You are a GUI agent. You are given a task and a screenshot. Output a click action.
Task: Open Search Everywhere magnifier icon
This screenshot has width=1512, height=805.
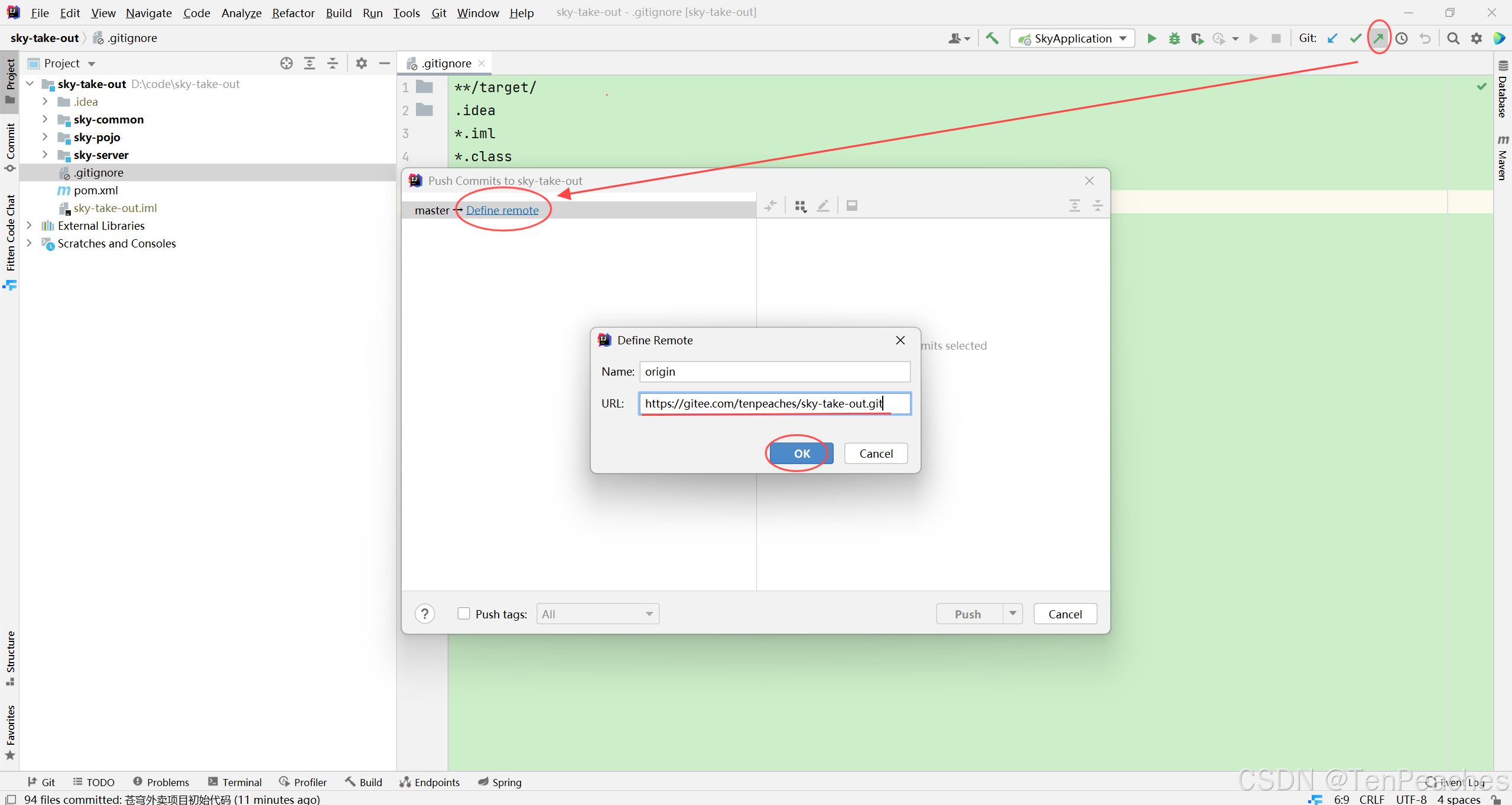tap(1453, 38)
